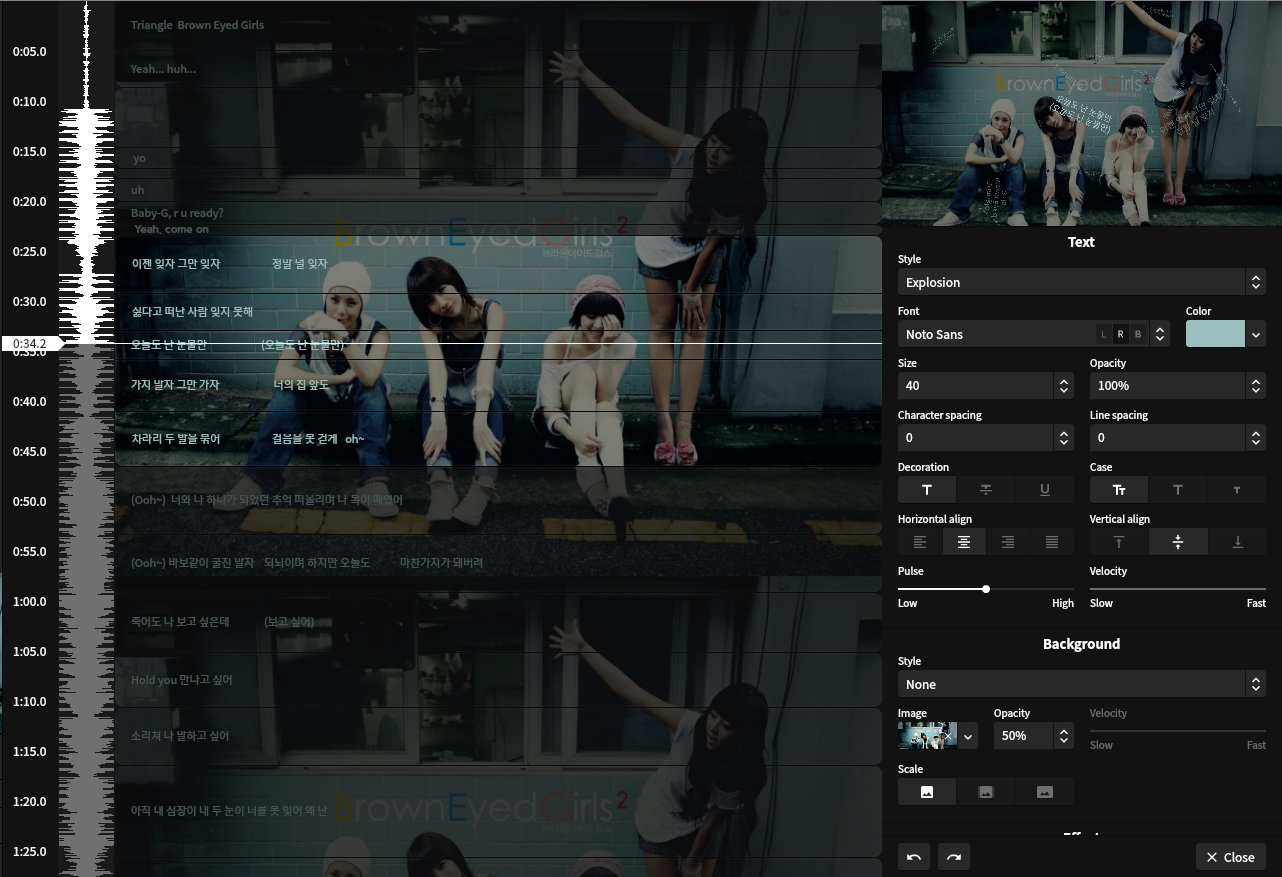The width and height of the screenshot is (1282, 877).
Task: Click the Pulse slider handle
Action: 986,589
